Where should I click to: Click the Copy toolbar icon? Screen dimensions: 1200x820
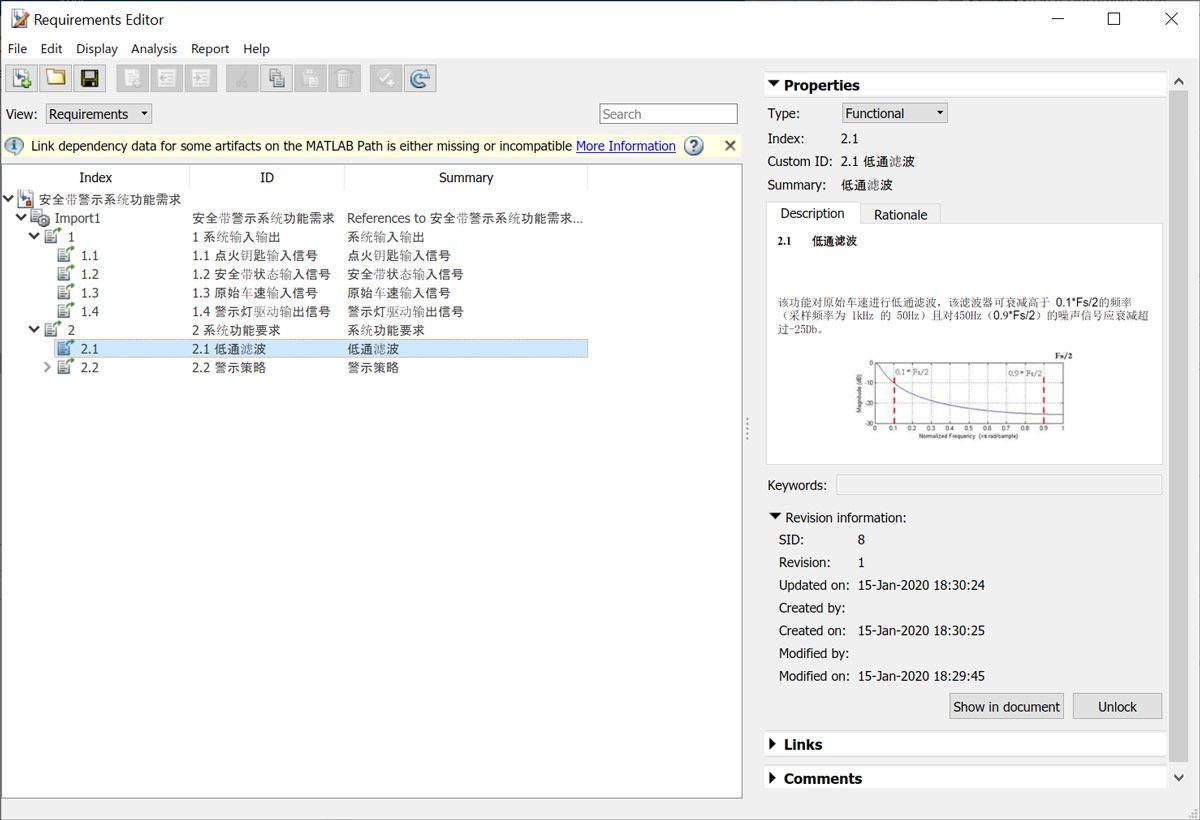click(276, 79)
